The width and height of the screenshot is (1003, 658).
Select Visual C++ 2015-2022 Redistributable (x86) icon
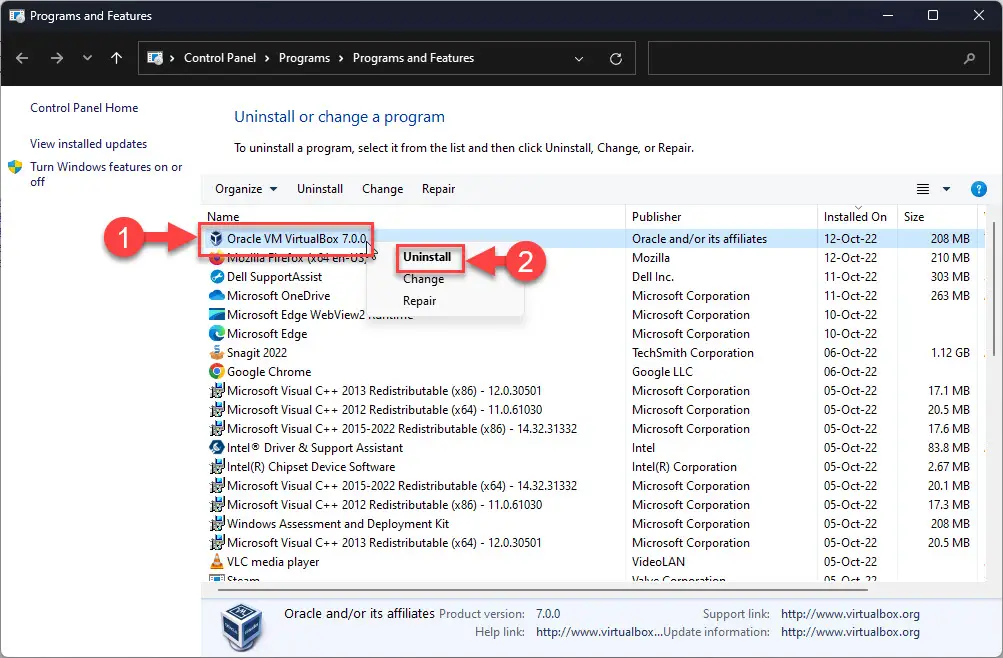[217, 428]
